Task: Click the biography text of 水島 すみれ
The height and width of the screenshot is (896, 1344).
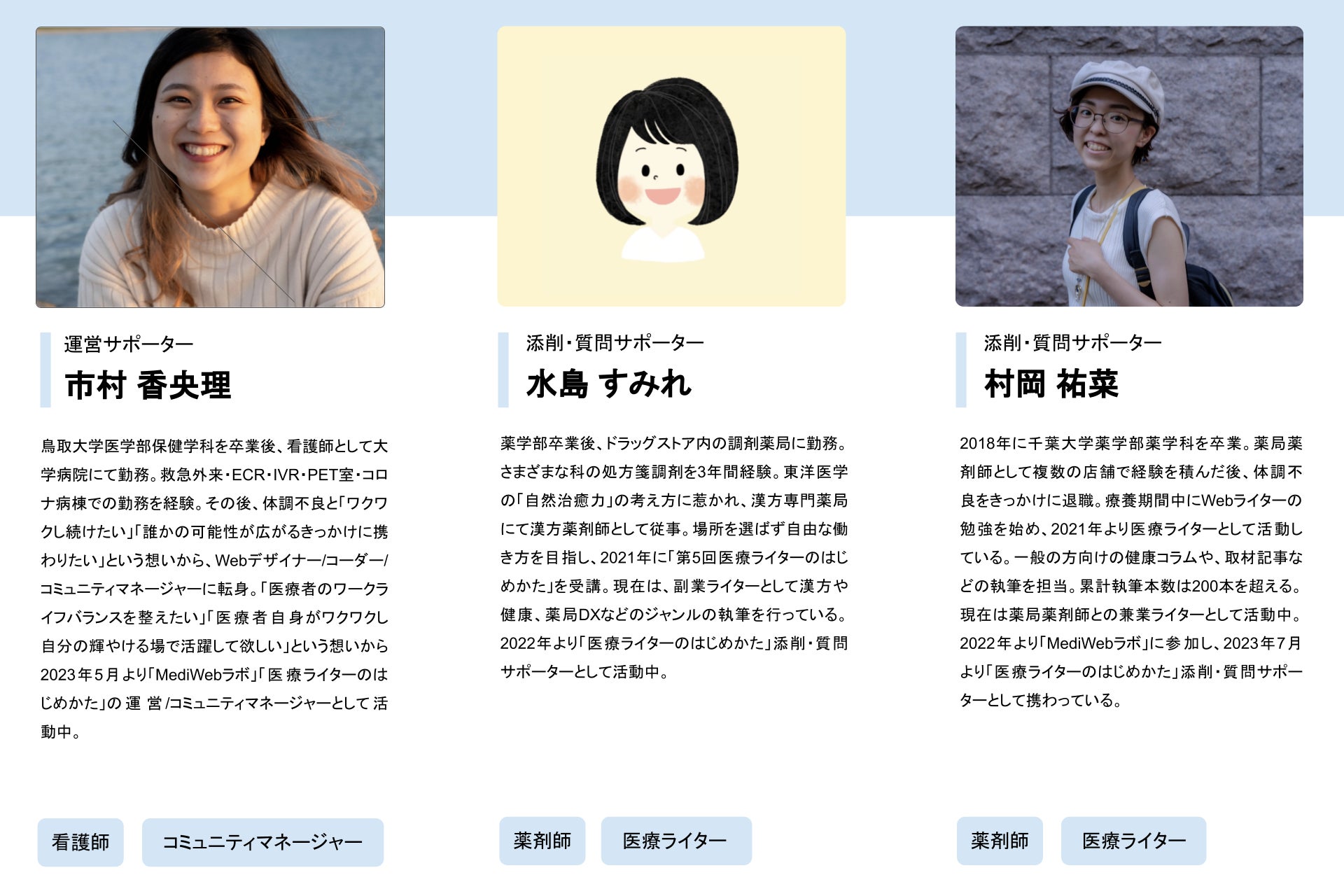Action: point(674,557)
